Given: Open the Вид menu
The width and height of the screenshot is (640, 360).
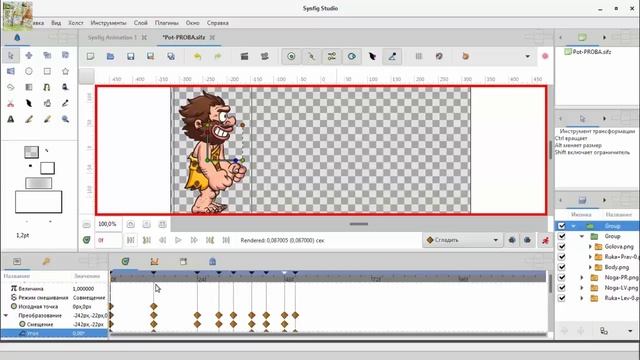Looking at the screenshot, I should [56, 23].
